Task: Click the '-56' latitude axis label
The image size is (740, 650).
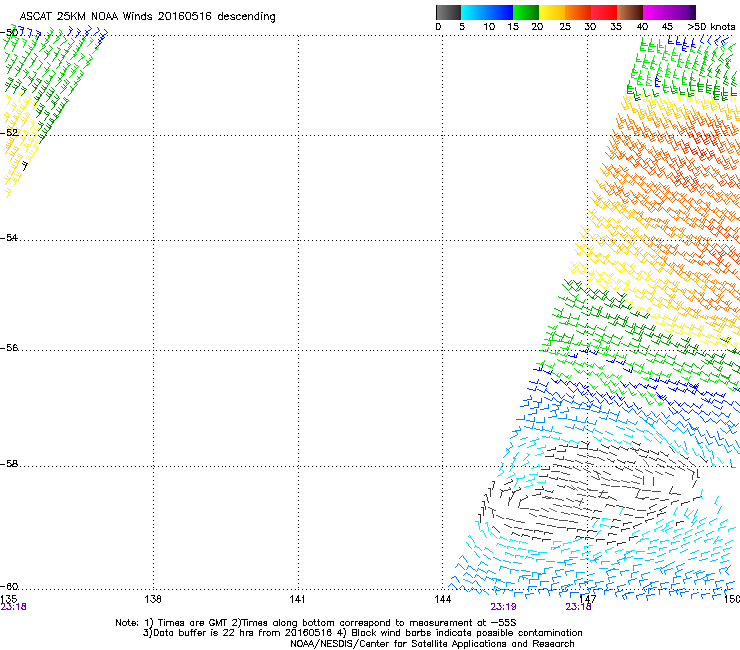Action: pos(9,347)
